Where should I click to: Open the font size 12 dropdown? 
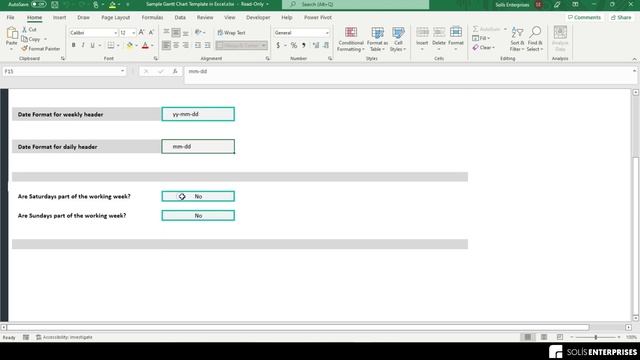[133, 33]
